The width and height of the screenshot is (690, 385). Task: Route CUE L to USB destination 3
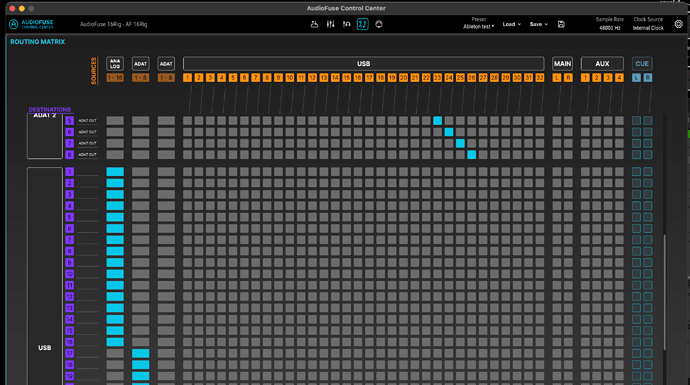click(x=636, y=194)
